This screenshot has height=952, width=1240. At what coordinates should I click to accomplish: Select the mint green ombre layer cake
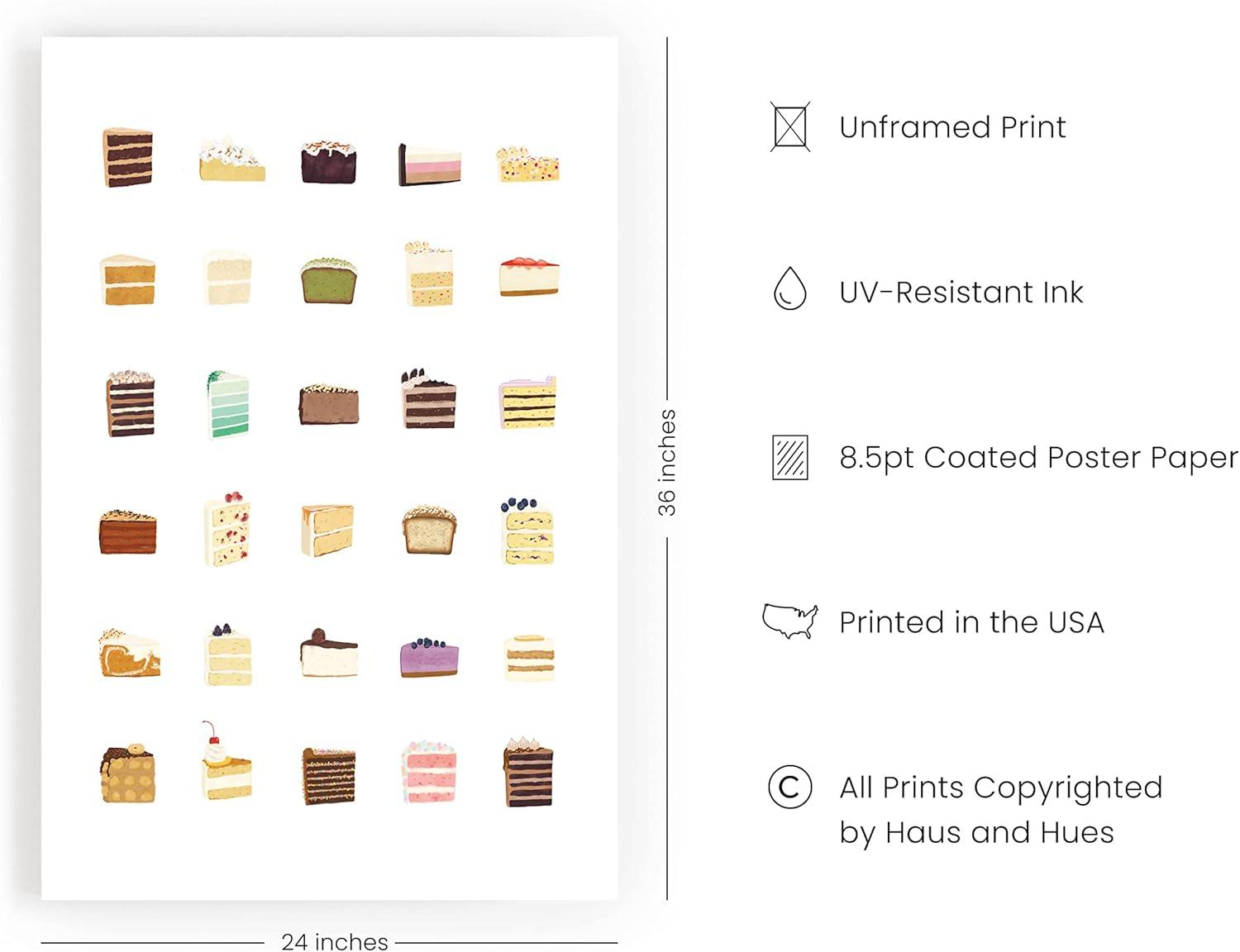pyautogui.click(x=227, y=404)
